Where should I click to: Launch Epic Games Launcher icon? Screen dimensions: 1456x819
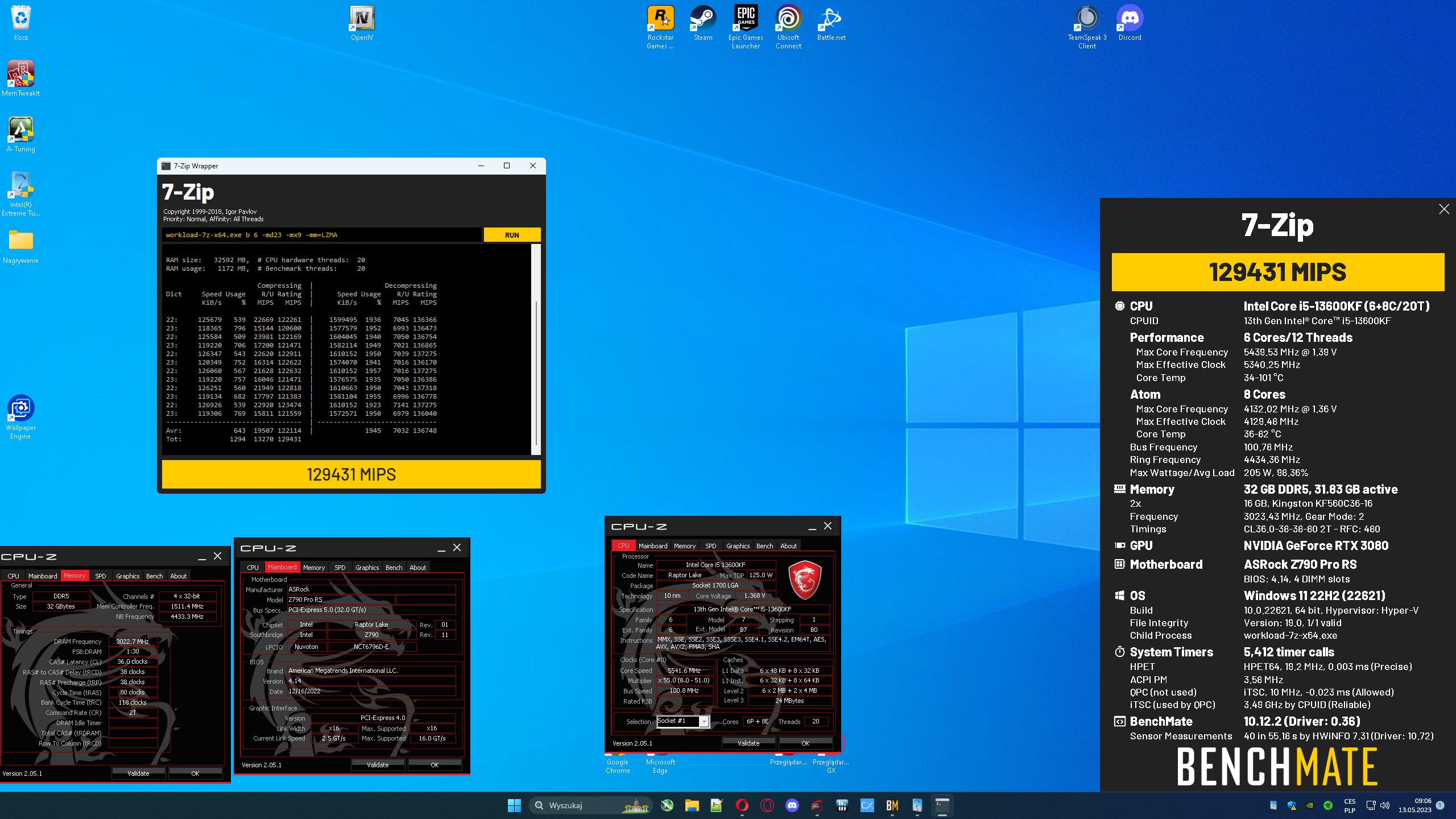[746, 27]
